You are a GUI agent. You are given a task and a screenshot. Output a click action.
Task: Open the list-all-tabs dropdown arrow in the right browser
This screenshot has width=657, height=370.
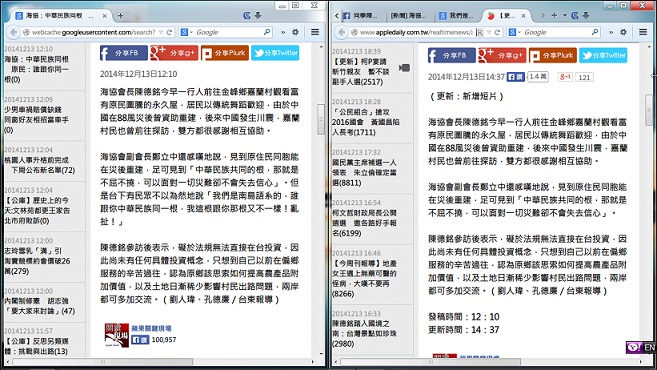[x=564, y=16]
